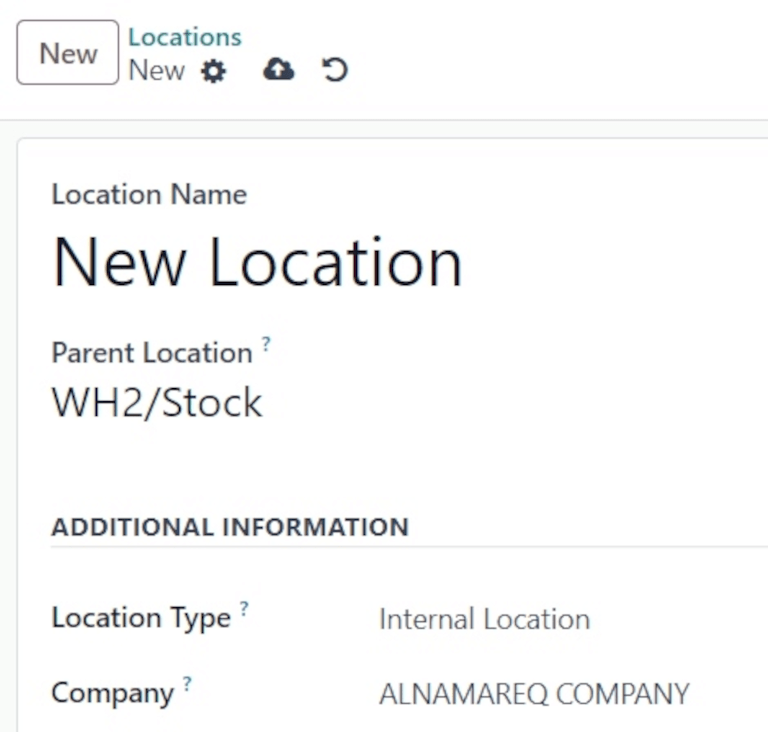
Task: Click the 'Company' label
Action: (x=113, y=693)
